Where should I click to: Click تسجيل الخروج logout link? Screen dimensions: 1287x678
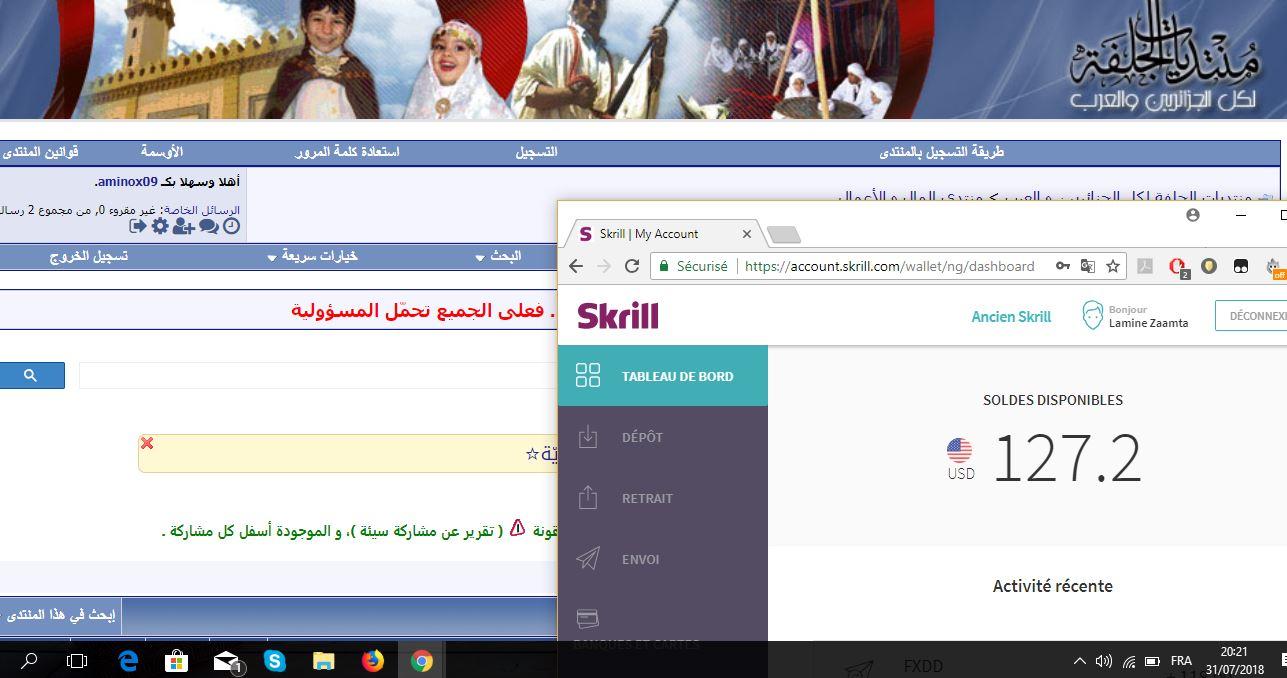pos(89,256)
